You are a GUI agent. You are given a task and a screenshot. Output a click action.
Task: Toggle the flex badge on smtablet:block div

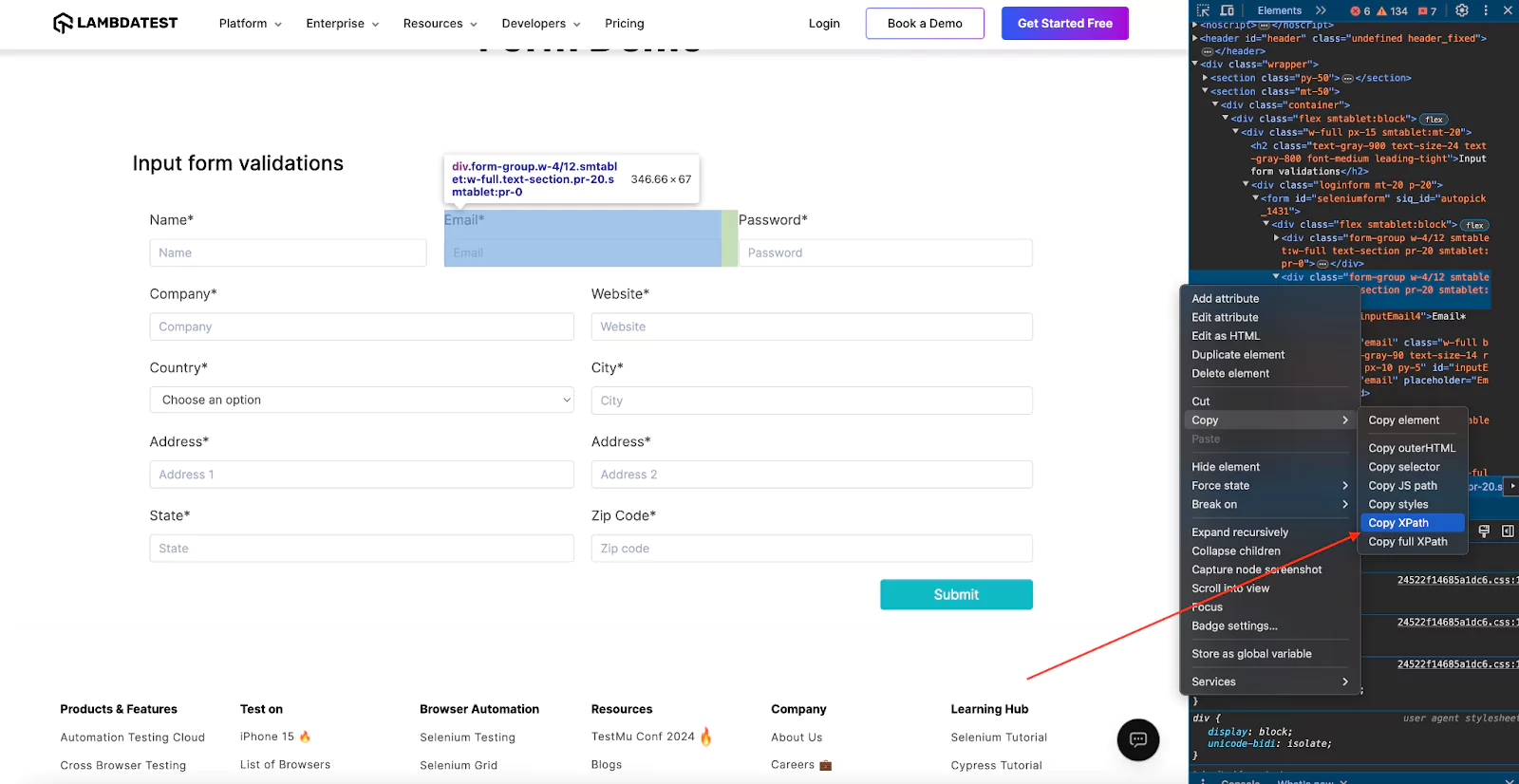(x=1434, y=120)
